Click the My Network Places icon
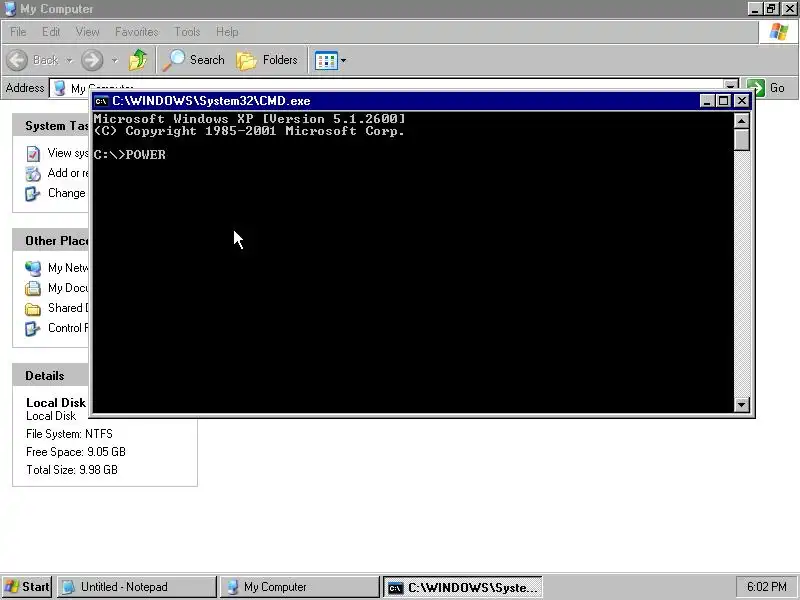The image size is (800, 600). tap(33, 268)
